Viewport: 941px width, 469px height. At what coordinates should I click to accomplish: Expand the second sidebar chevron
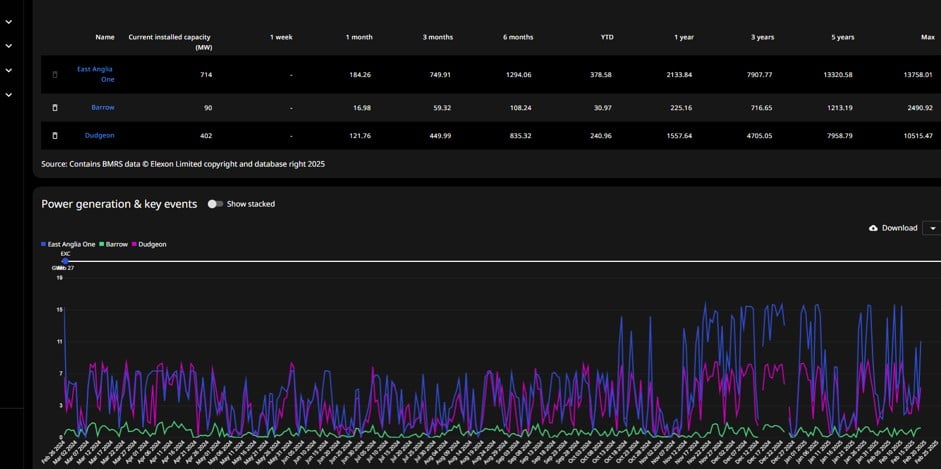(8, 46)
